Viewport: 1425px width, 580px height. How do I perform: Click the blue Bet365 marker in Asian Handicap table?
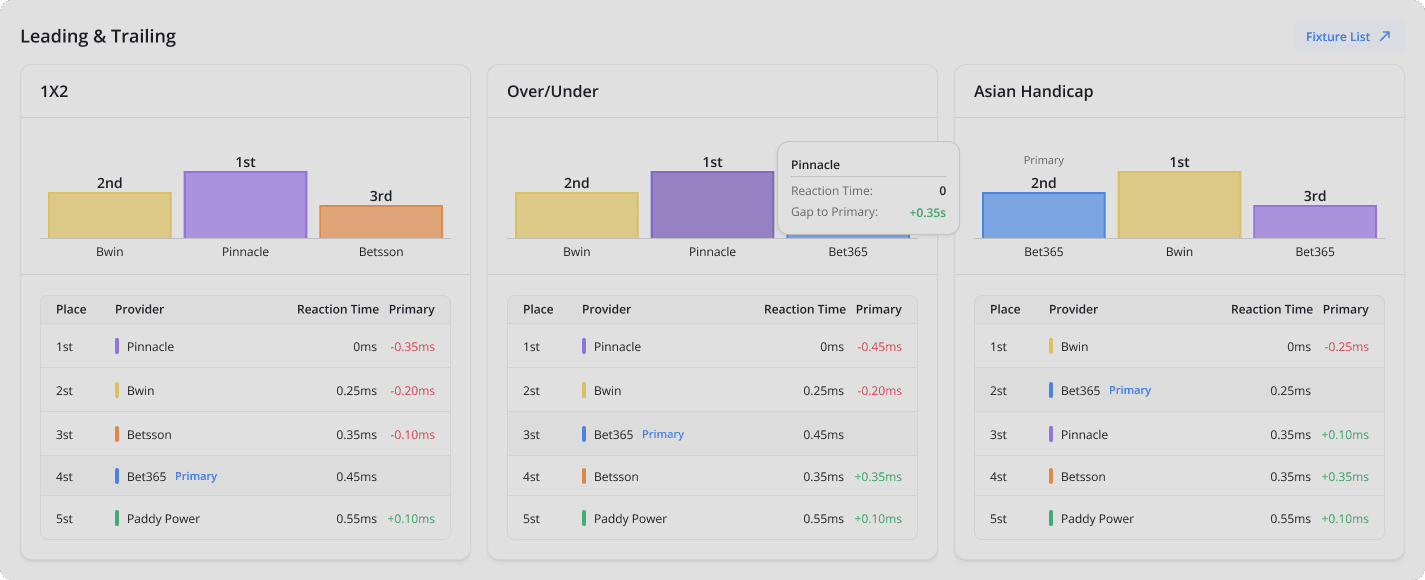pyautogui.click(x=1051, y=390)
